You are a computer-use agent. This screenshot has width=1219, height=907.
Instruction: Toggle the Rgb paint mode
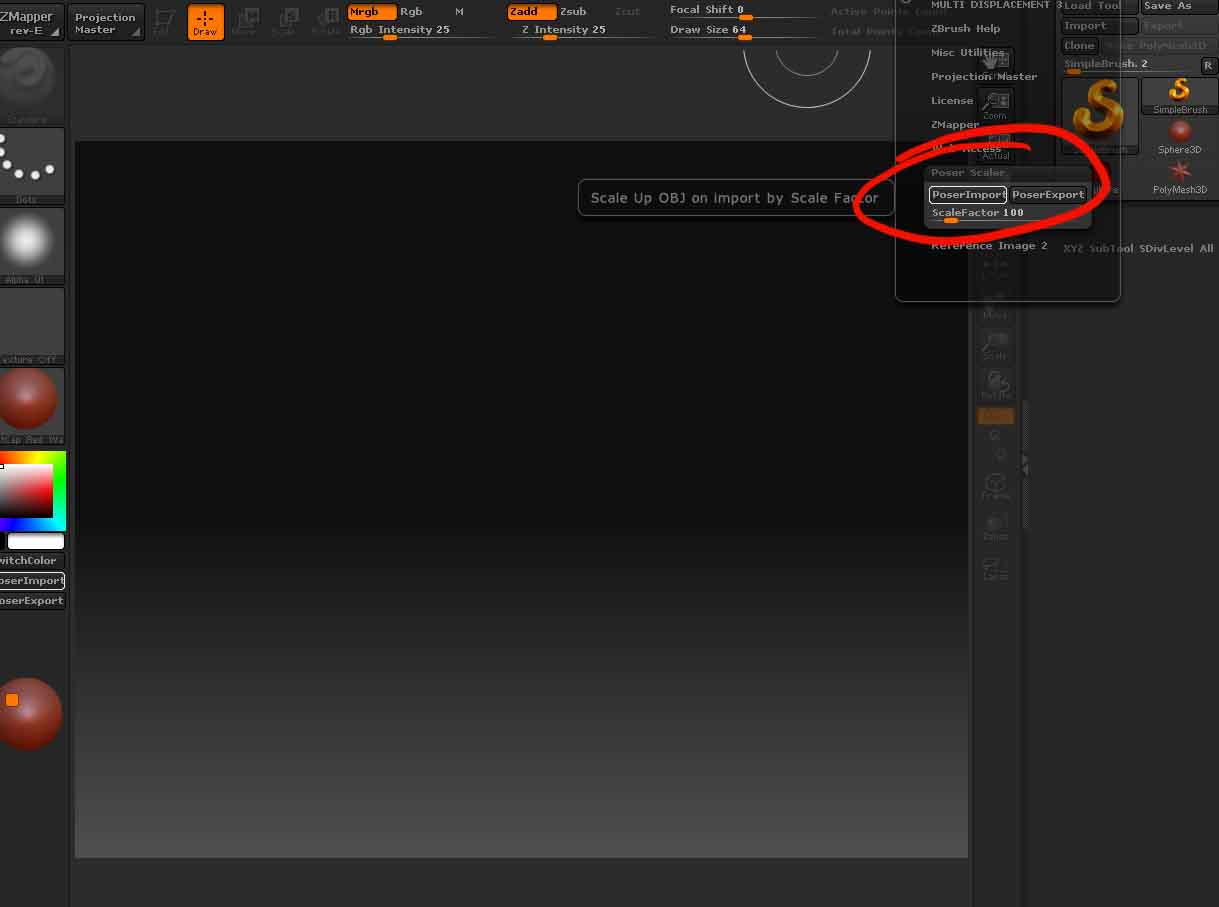tap(411, 12)
